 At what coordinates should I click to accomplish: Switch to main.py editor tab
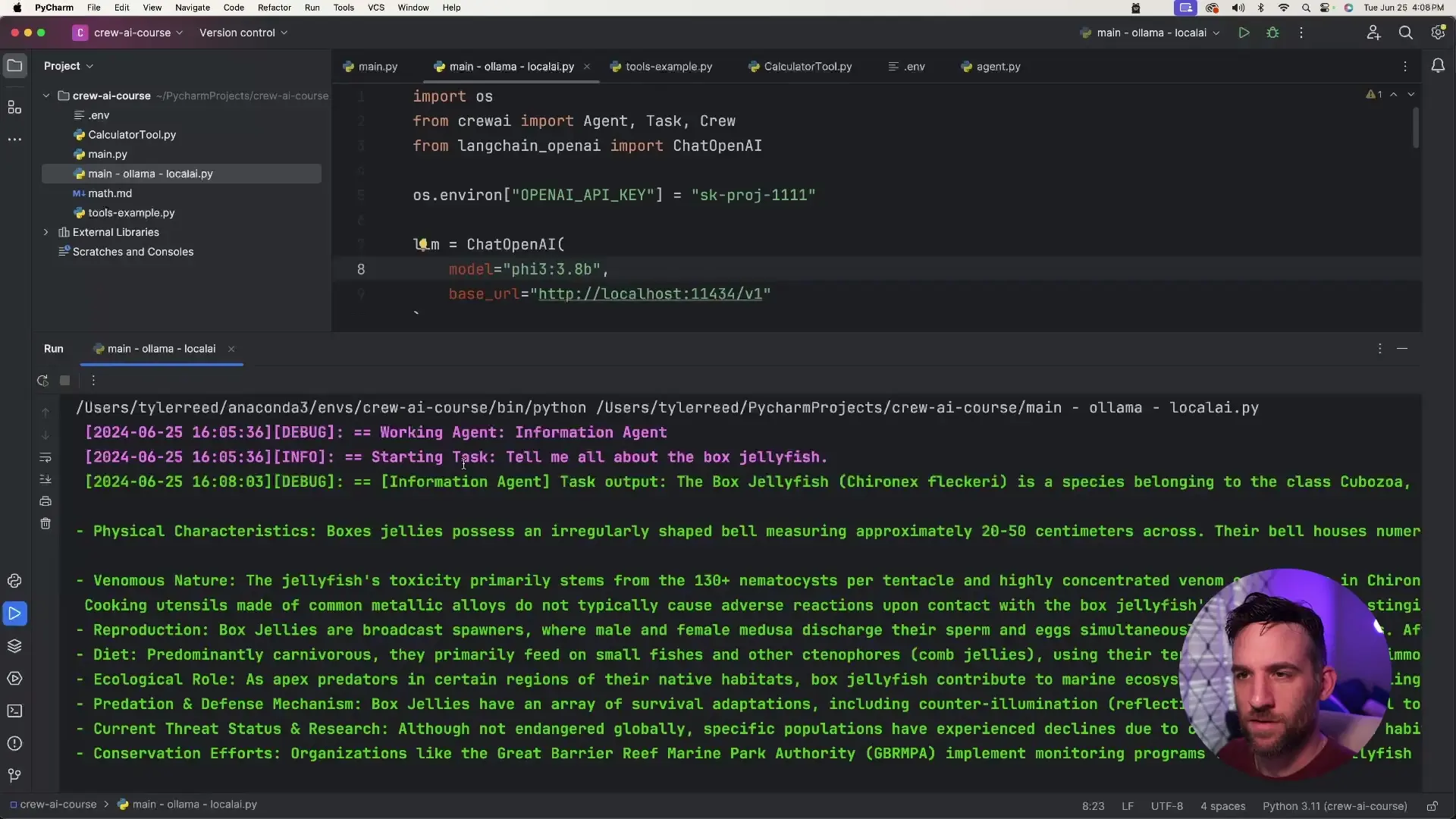(x=371, y=67)
